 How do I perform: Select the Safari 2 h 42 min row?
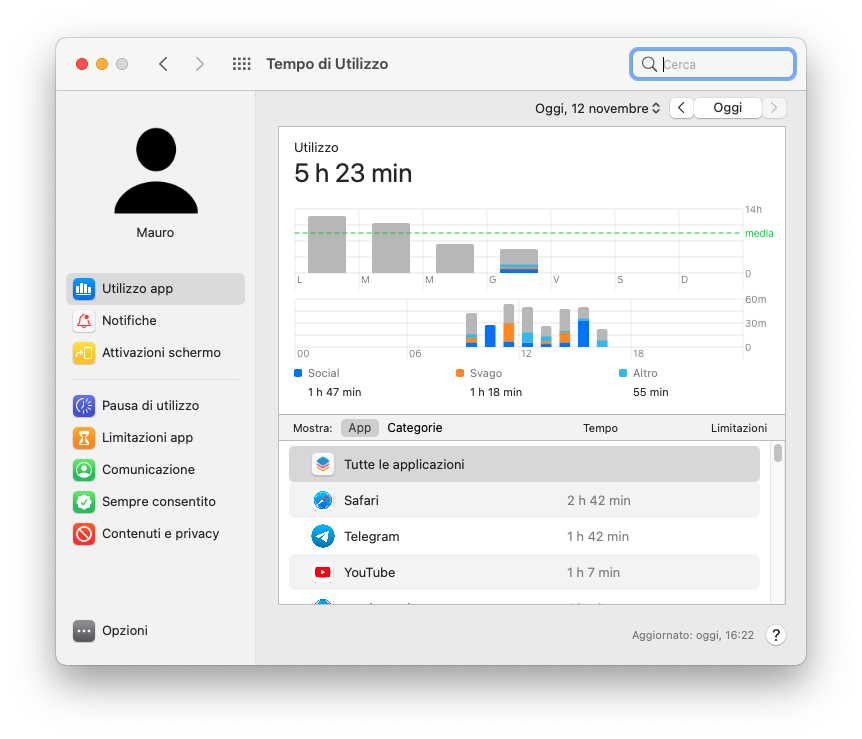pos(524,500)
